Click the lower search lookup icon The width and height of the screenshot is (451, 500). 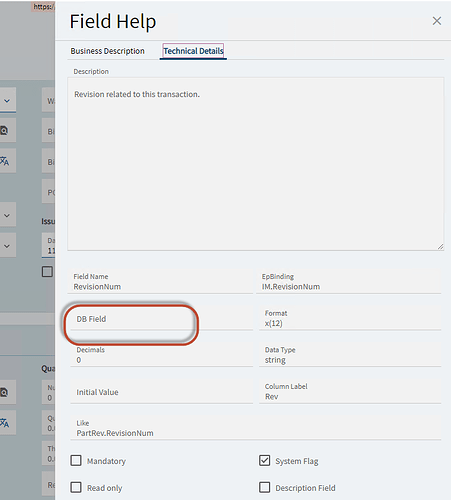coord(4,392)
